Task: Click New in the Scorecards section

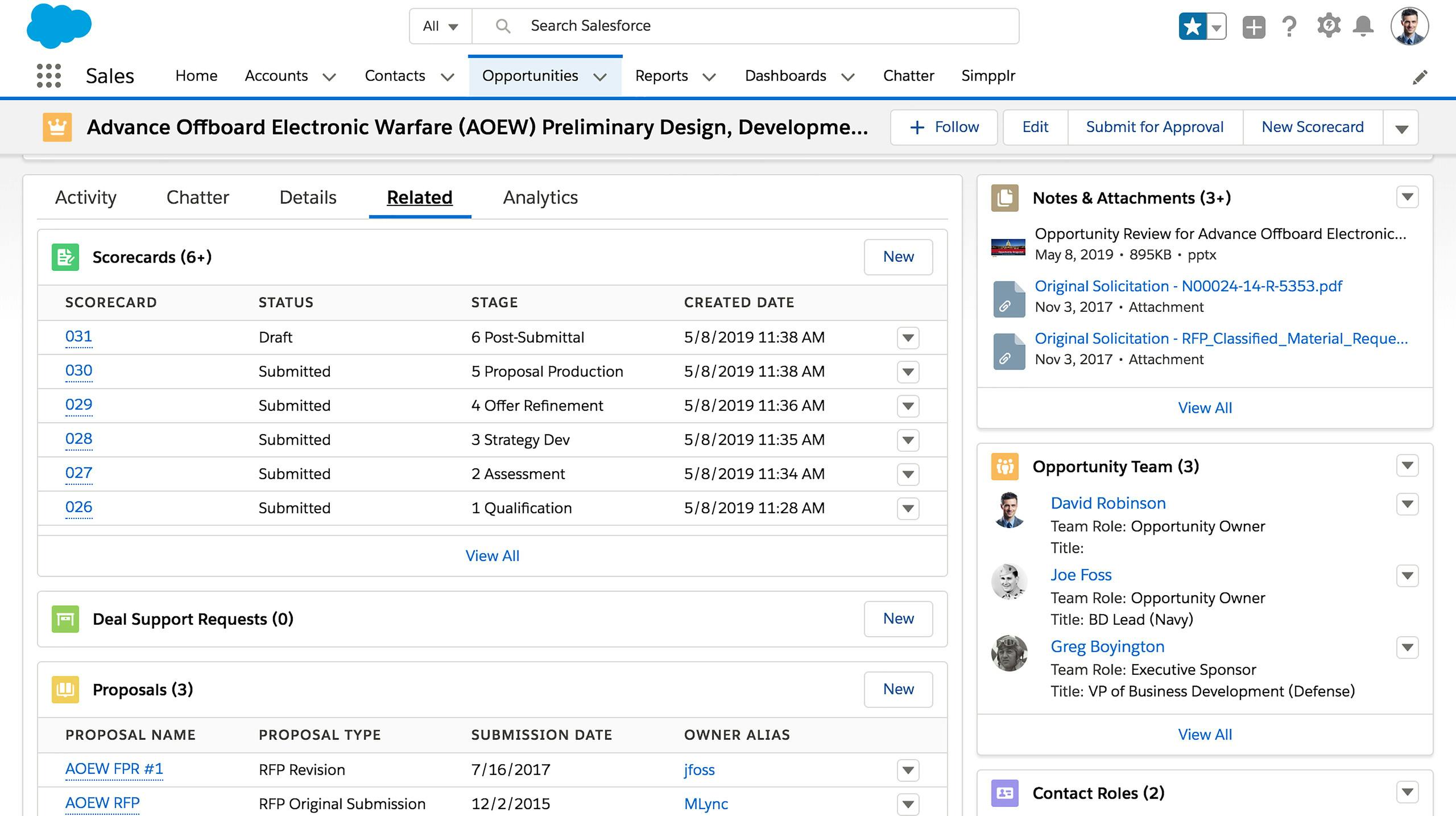Action: [899, 257]
